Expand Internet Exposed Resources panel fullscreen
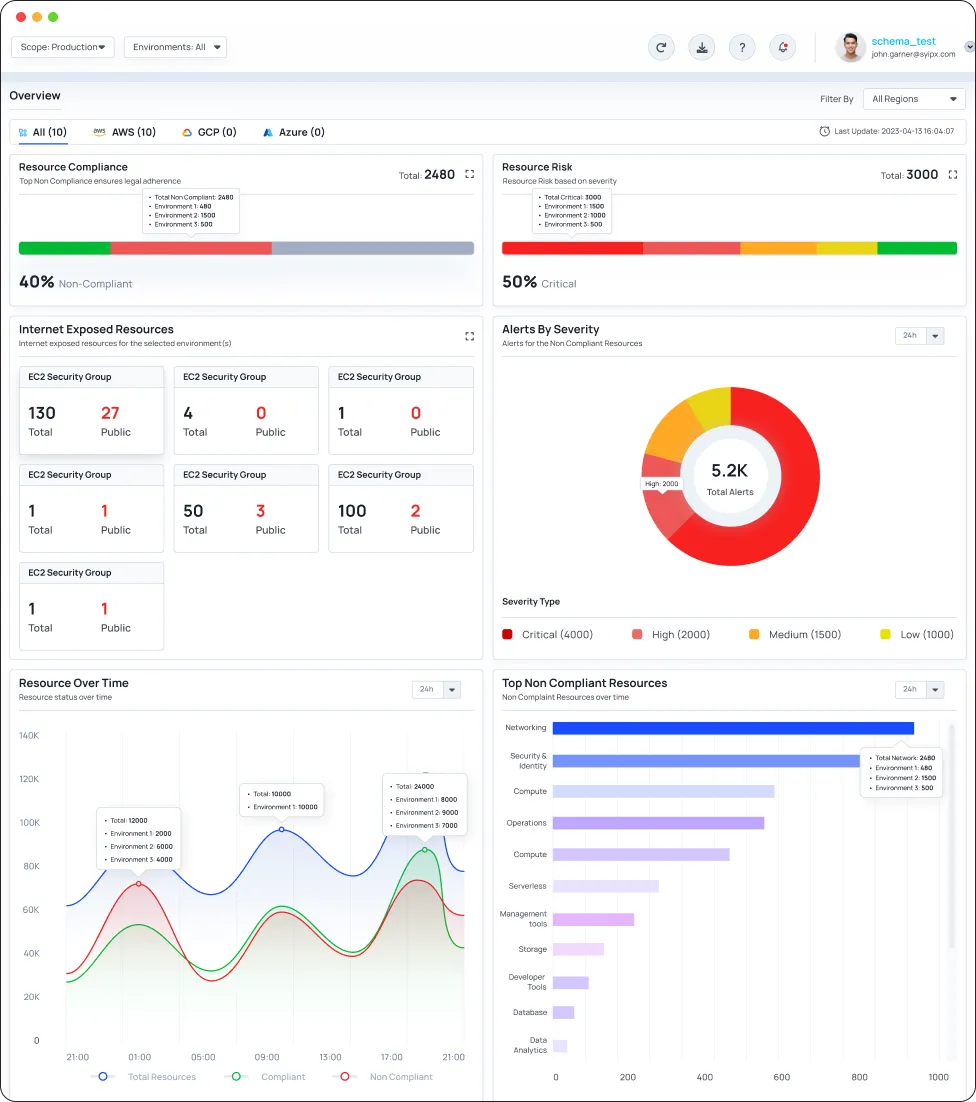976x1102 pixels. point(470,336)
